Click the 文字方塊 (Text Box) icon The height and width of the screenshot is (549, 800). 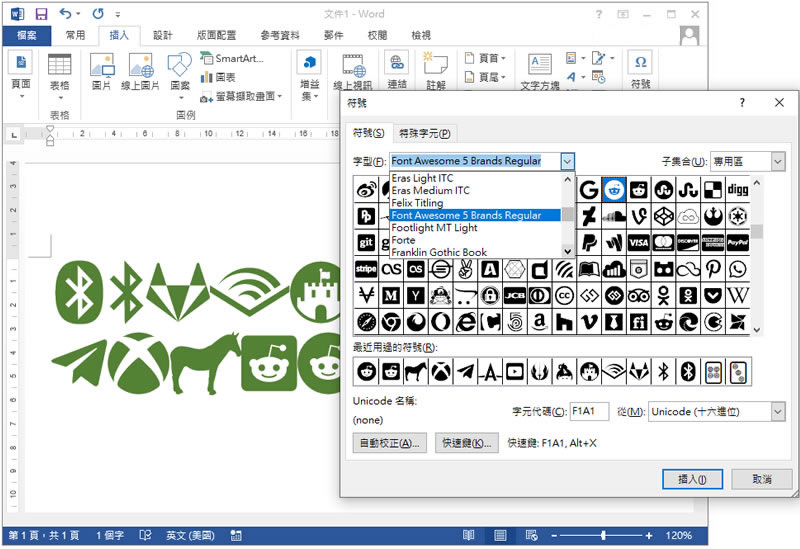540,71
